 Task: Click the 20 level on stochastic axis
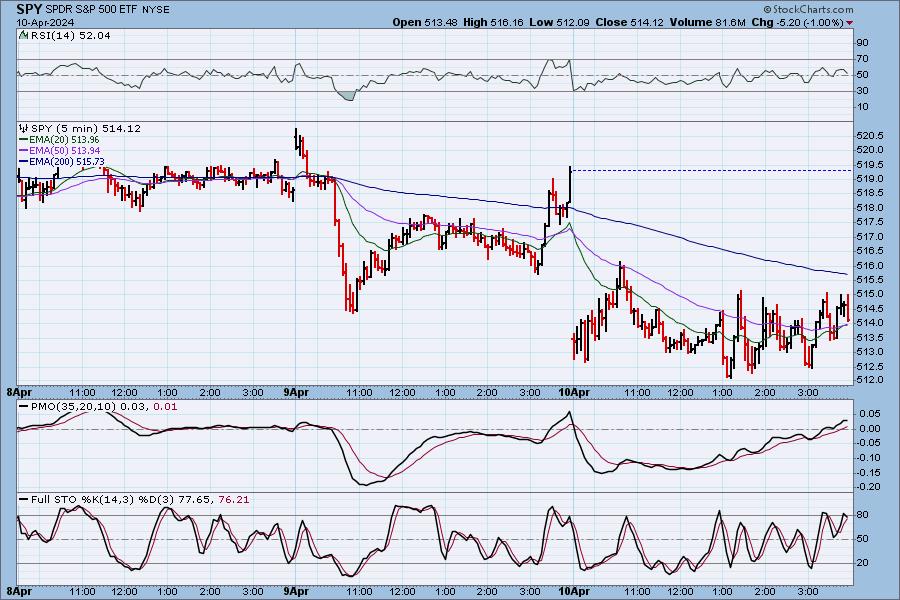pyautogui.click(x=863, y=563)
